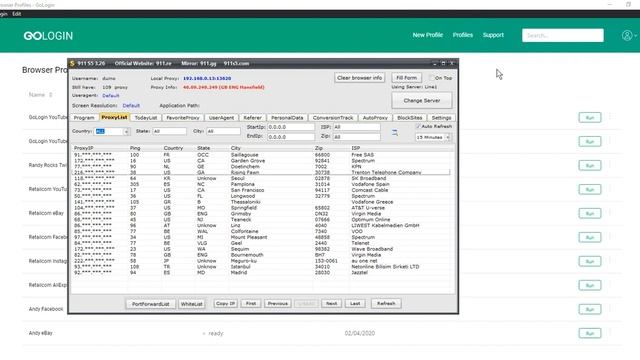Screen dimensions: 640x360
Task: Click the Fill Form button
Action: pyautogui.click(x=407, y=78)
